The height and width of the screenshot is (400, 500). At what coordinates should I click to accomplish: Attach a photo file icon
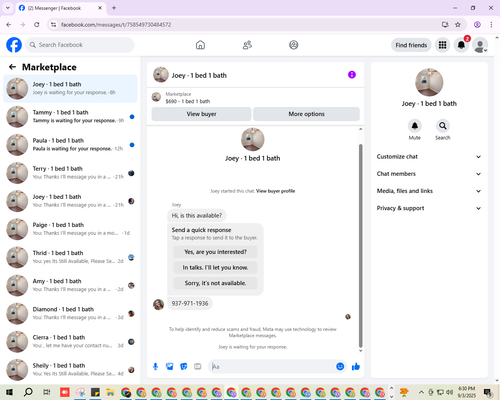coord(170,367)
